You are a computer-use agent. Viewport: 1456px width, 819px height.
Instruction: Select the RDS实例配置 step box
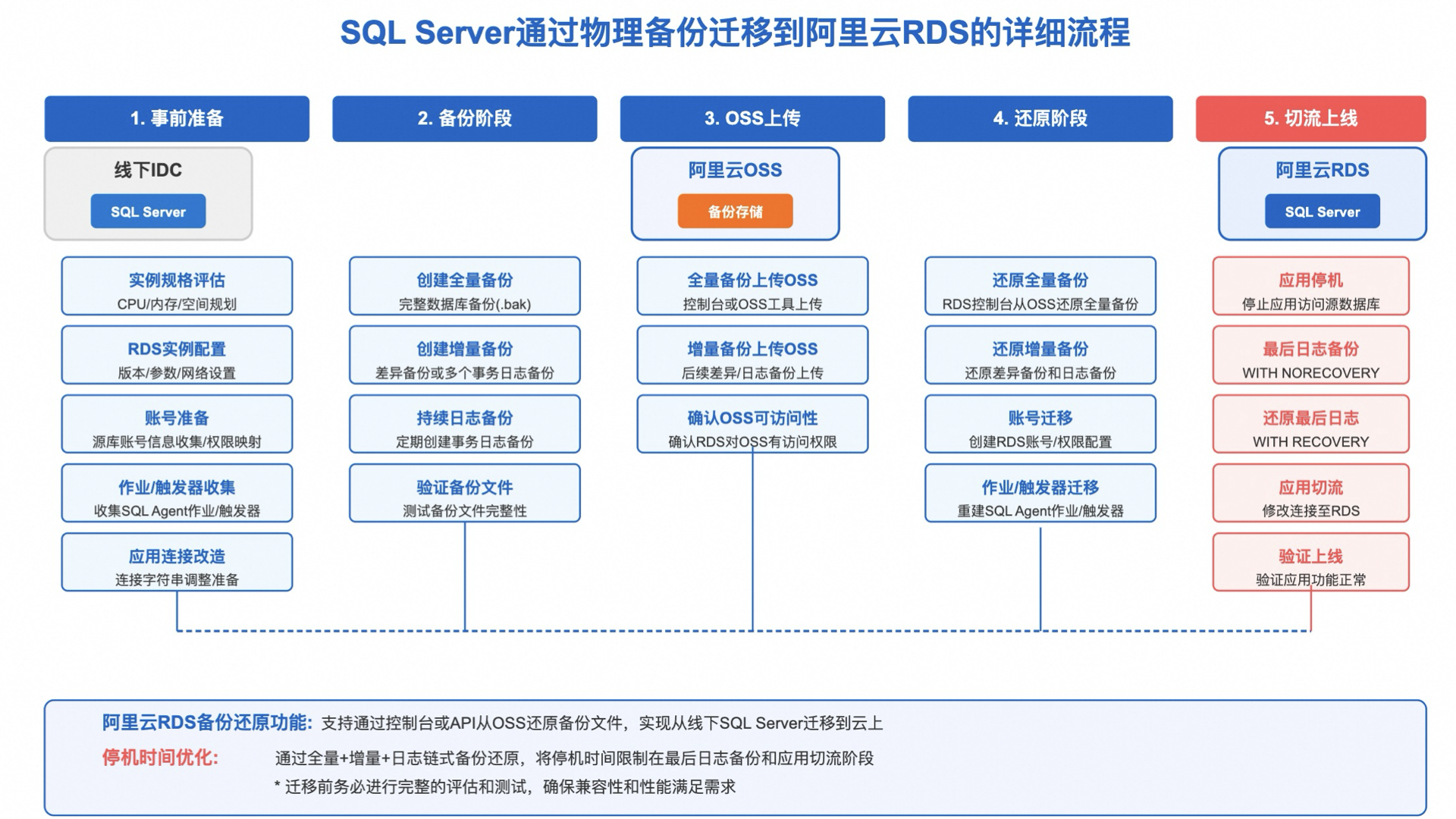(x=177, y=355)
